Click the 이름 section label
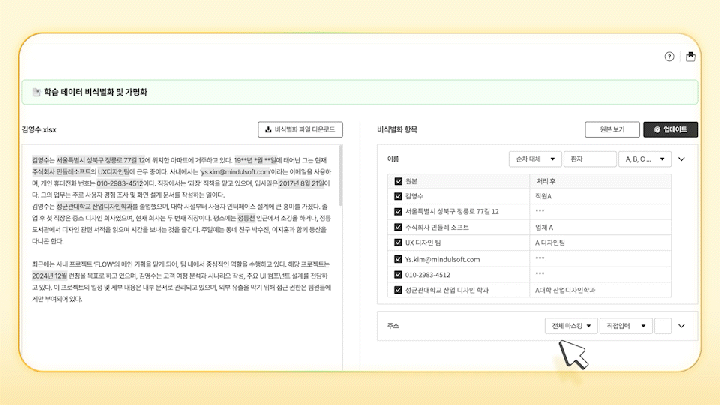This screenshot has height=405, width=720. pyautogui.click(x=393, y=159)
